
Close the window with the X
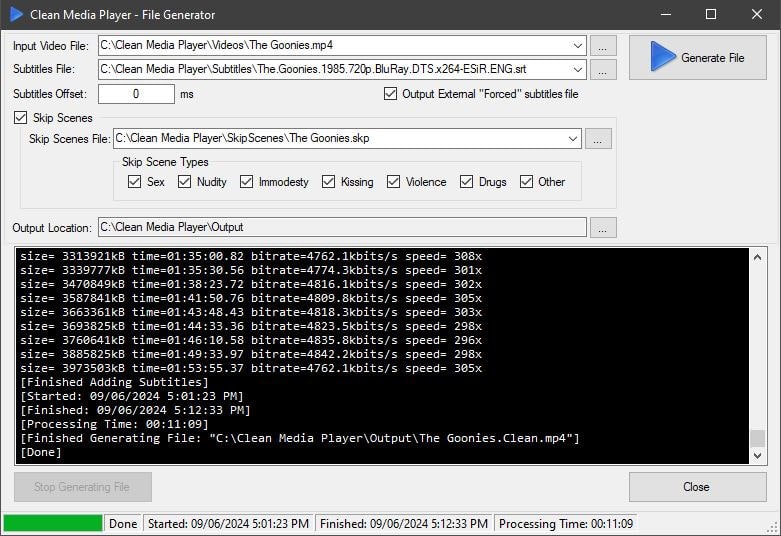tap(757, 14)
